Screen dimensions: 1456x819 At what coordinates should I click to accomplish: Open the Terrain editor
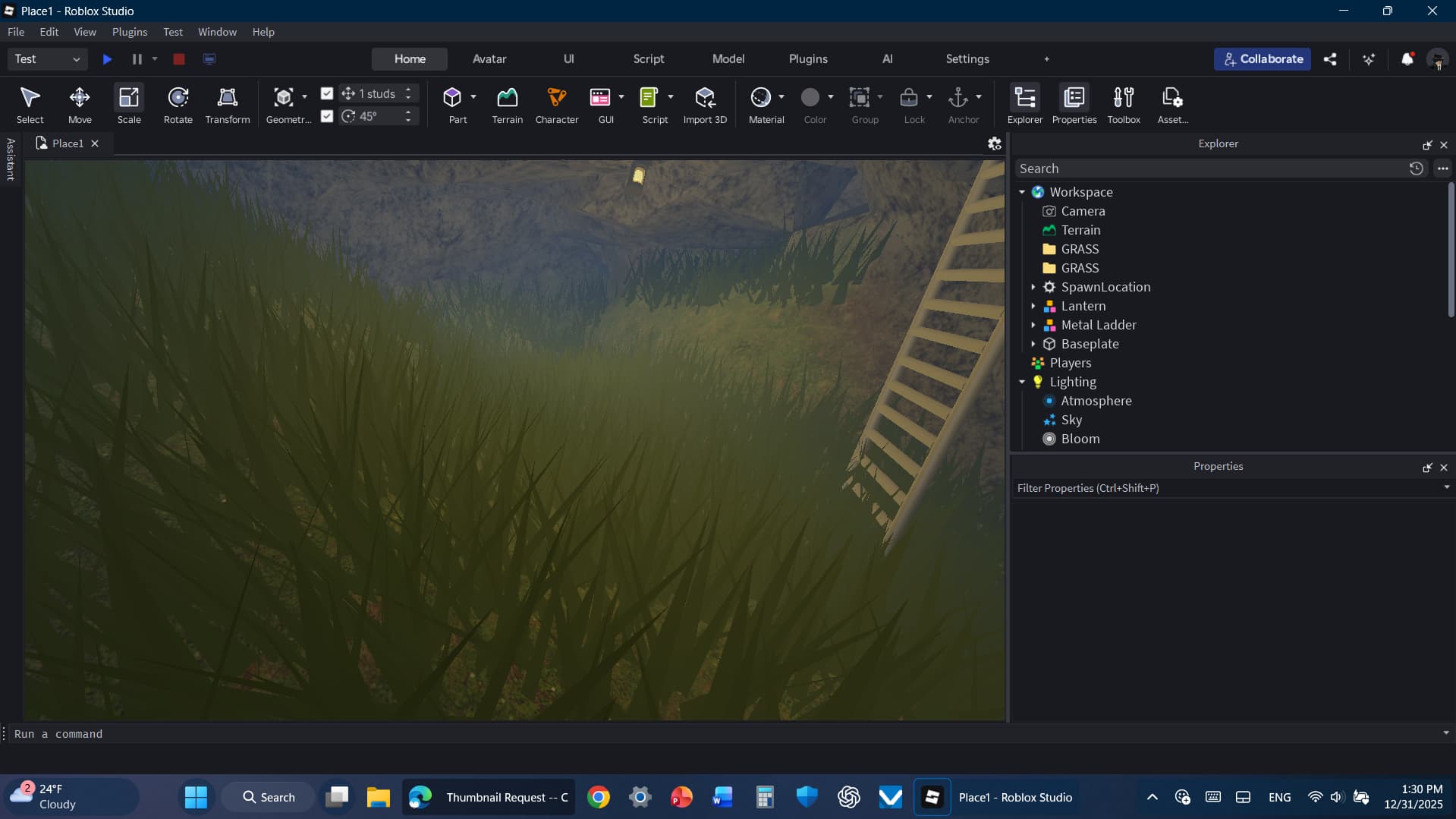tap(507, 104)
